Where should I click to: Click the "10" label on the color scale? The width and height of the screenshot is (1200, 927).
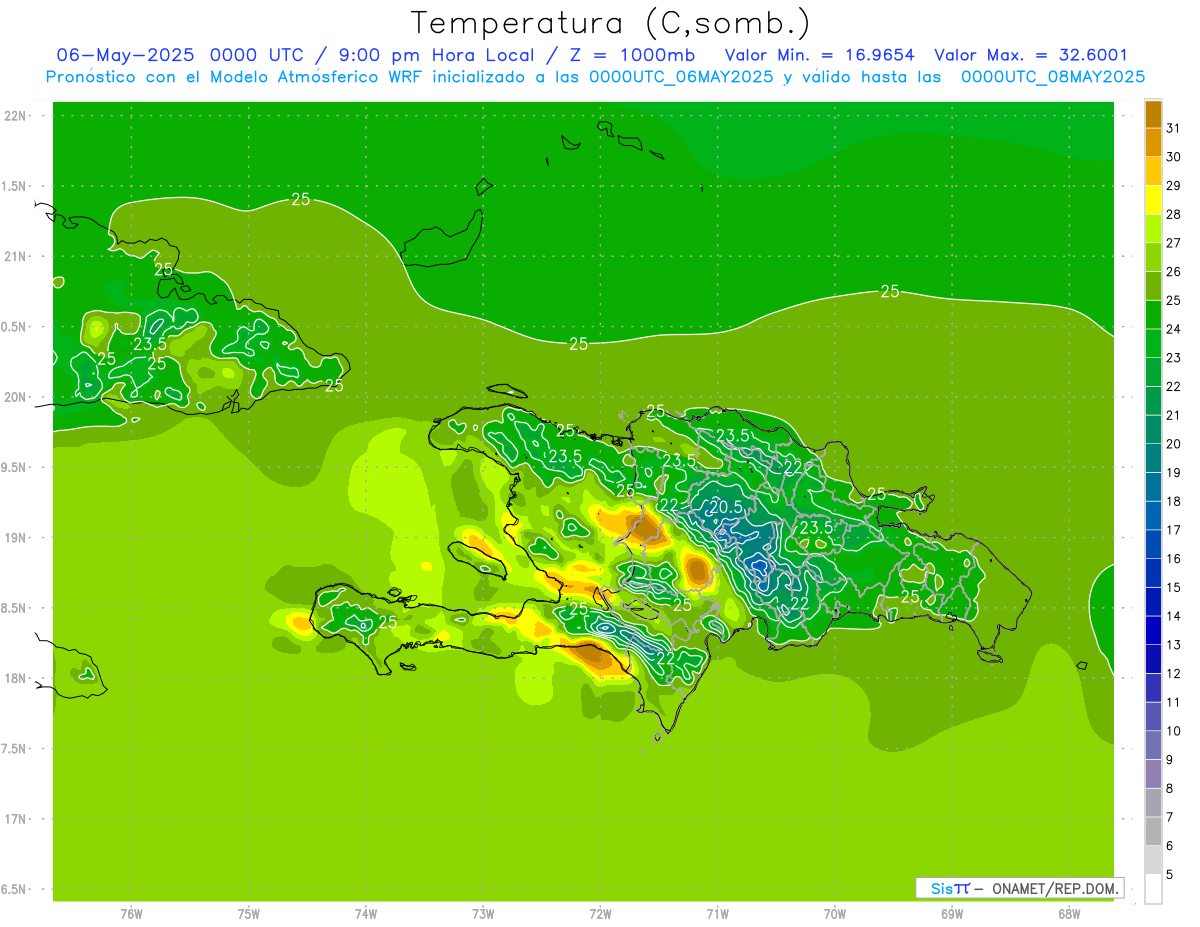(1173, 731)
